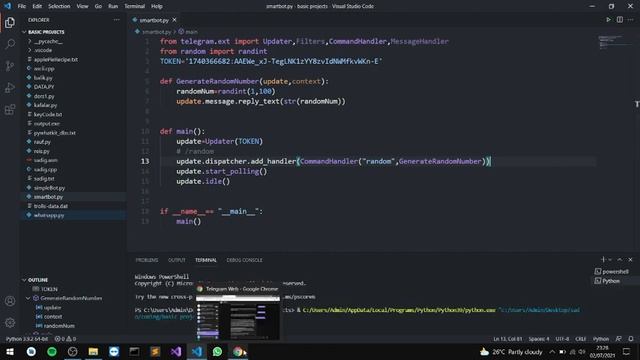This screenshot has height=360, width=640.
Task: Add a new terminal with plus icon
Action: tap(603, 260)
